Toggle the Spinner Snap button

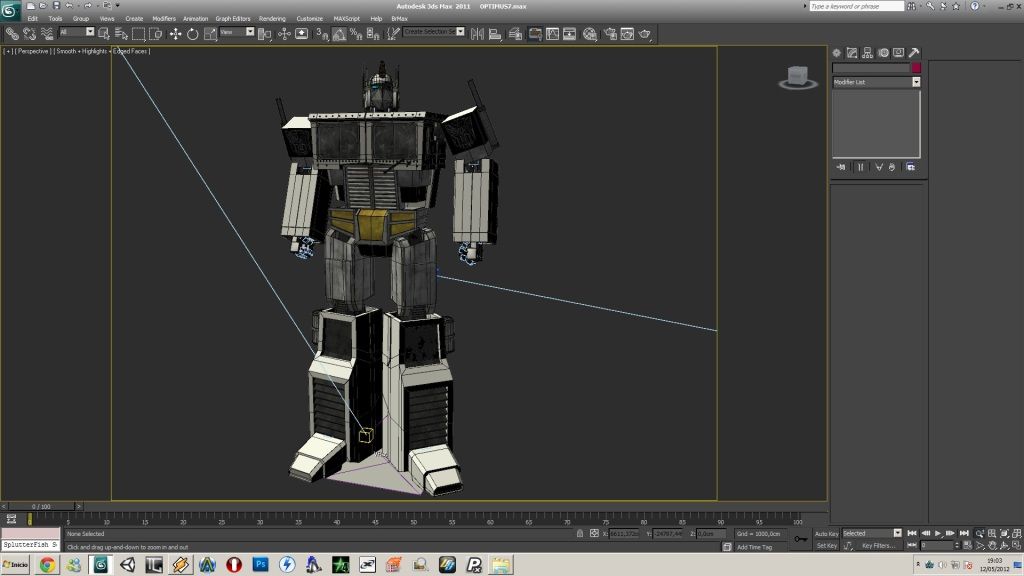[x=373, y=34]
